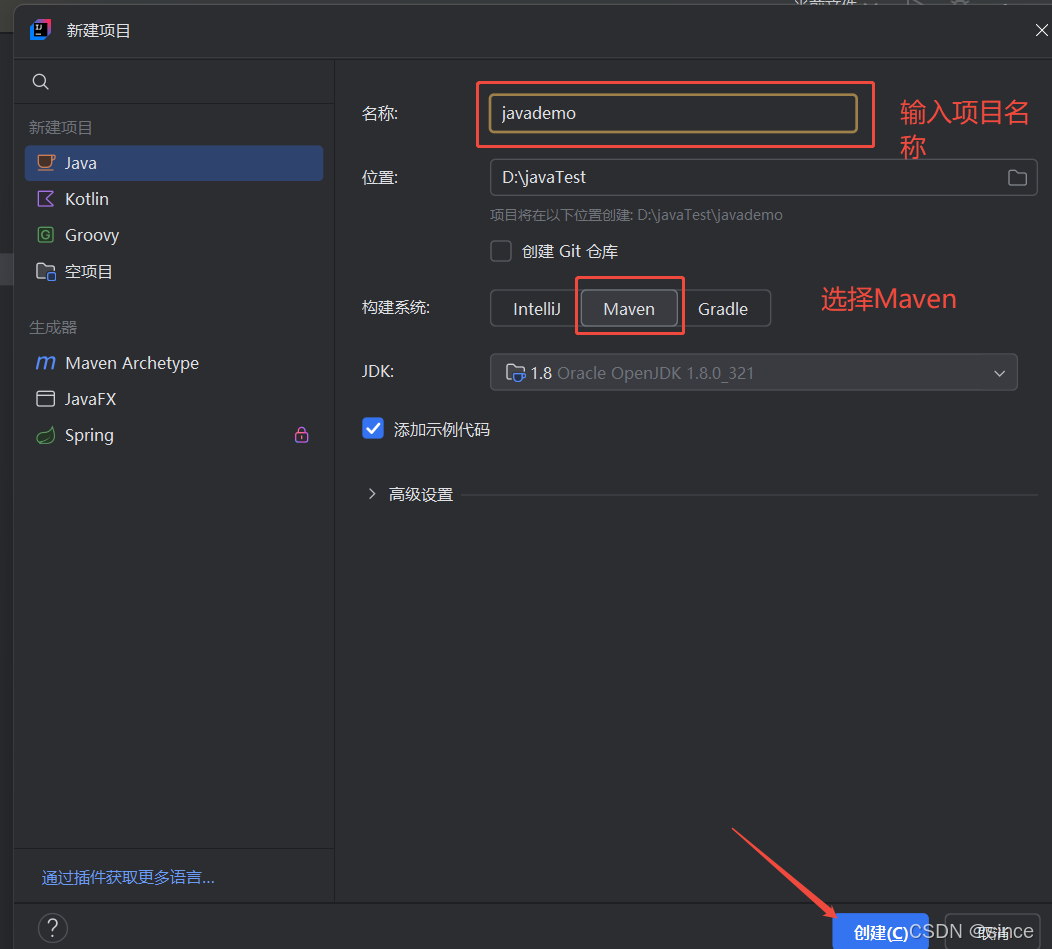Focus the project name field containing javademo

673,113
